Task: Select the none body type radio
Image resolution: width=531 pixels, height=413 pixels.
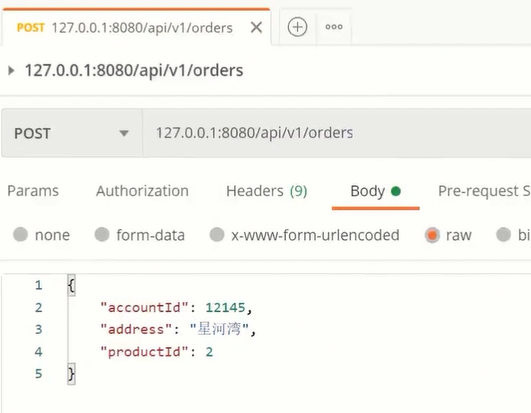Action: [20, 235]
